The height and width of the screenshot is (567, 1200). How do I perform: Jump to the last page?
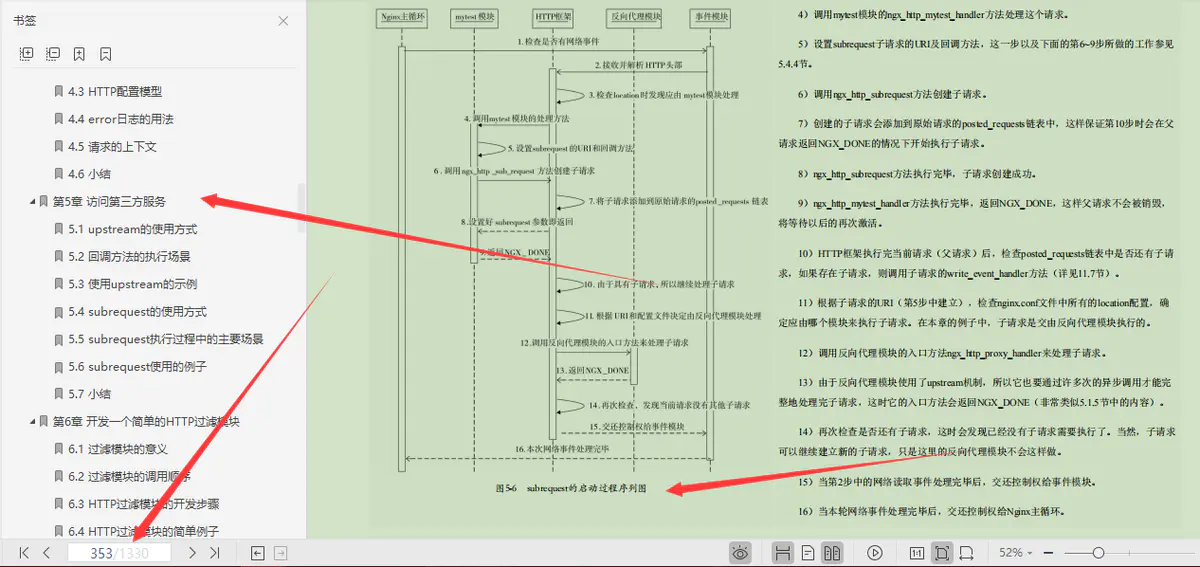(214, 552)
